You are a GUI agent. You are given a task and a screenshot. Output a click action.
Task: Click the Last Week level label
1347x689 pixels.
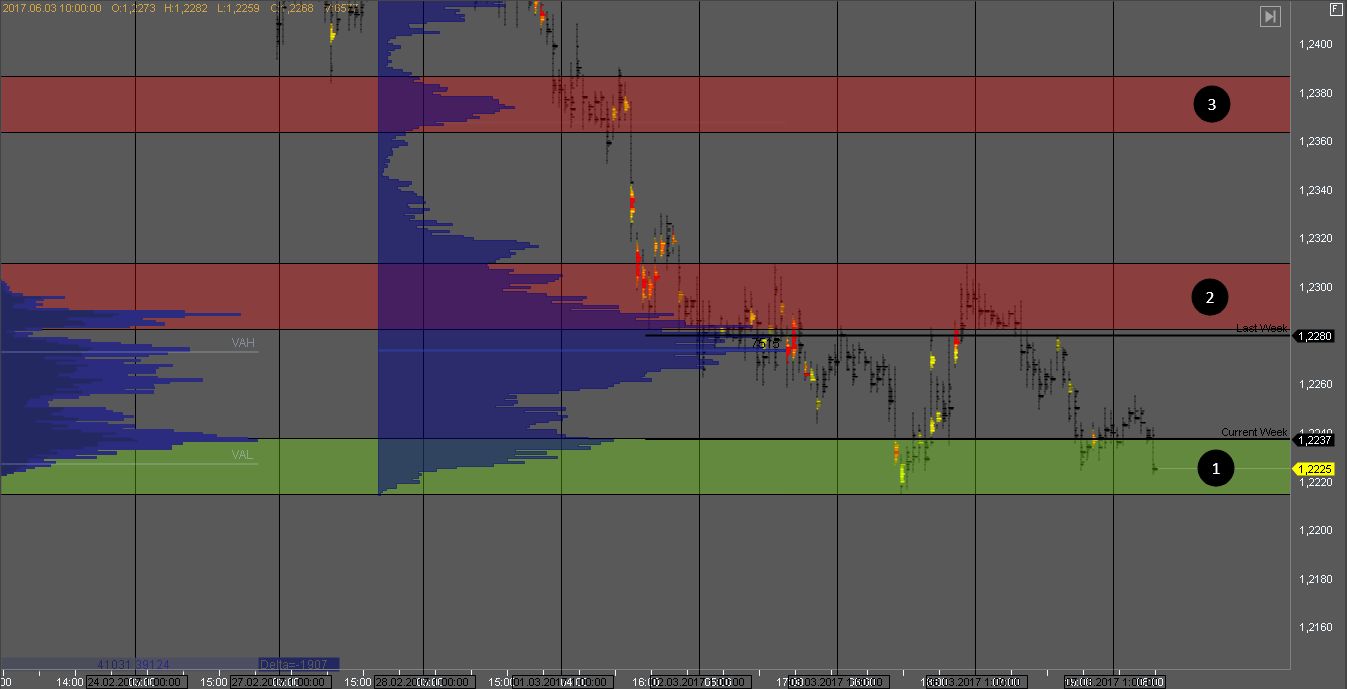pyautogui.click(x=1261, y=328)
